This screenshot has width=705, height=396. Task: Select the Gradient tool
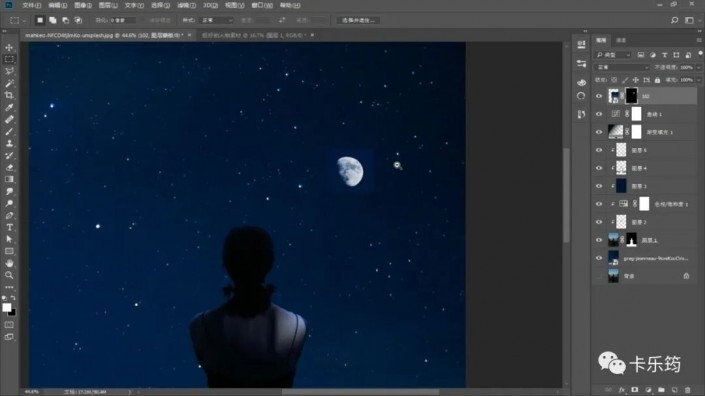9,179
